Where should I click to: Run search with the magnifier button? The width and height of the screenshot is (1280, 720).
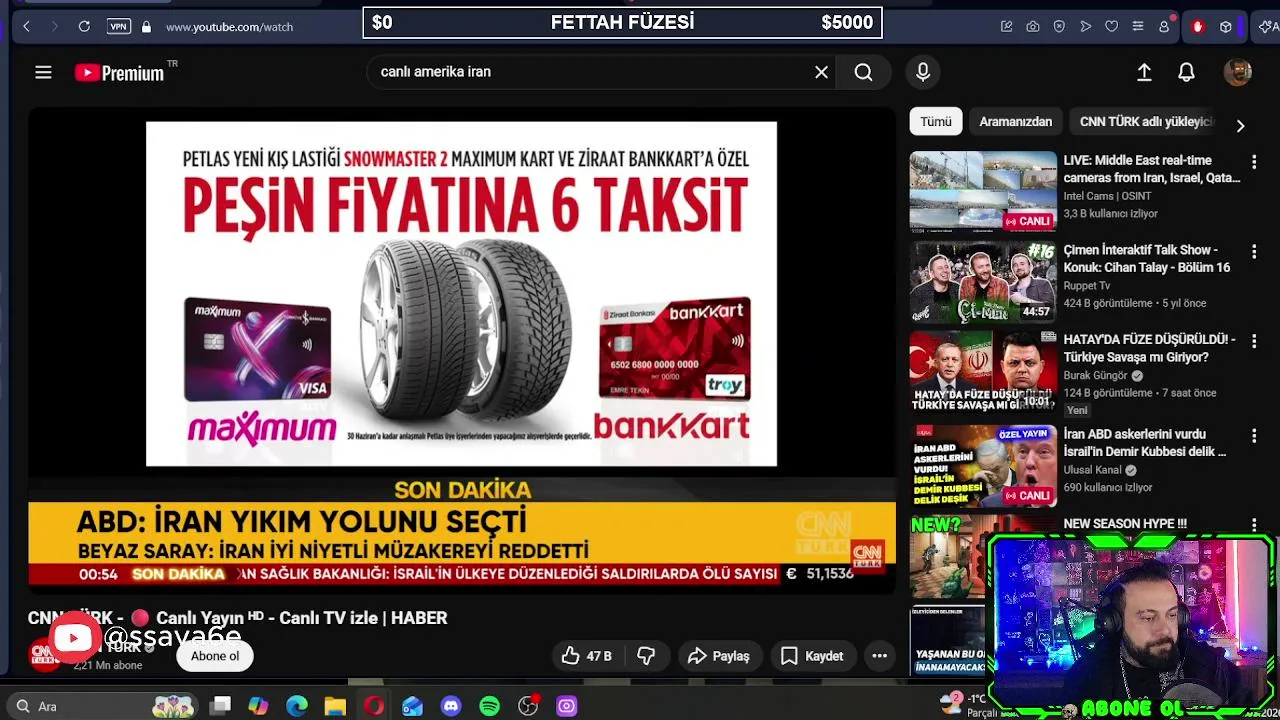pyautogui.click(x=864, y=72)
